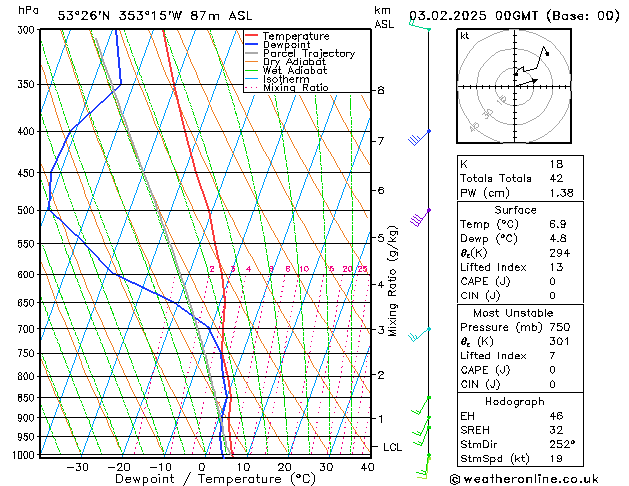Click the Hodograph section heading in table
The width and height of the screenshot is (629, 486).
(x=515, y=402)
